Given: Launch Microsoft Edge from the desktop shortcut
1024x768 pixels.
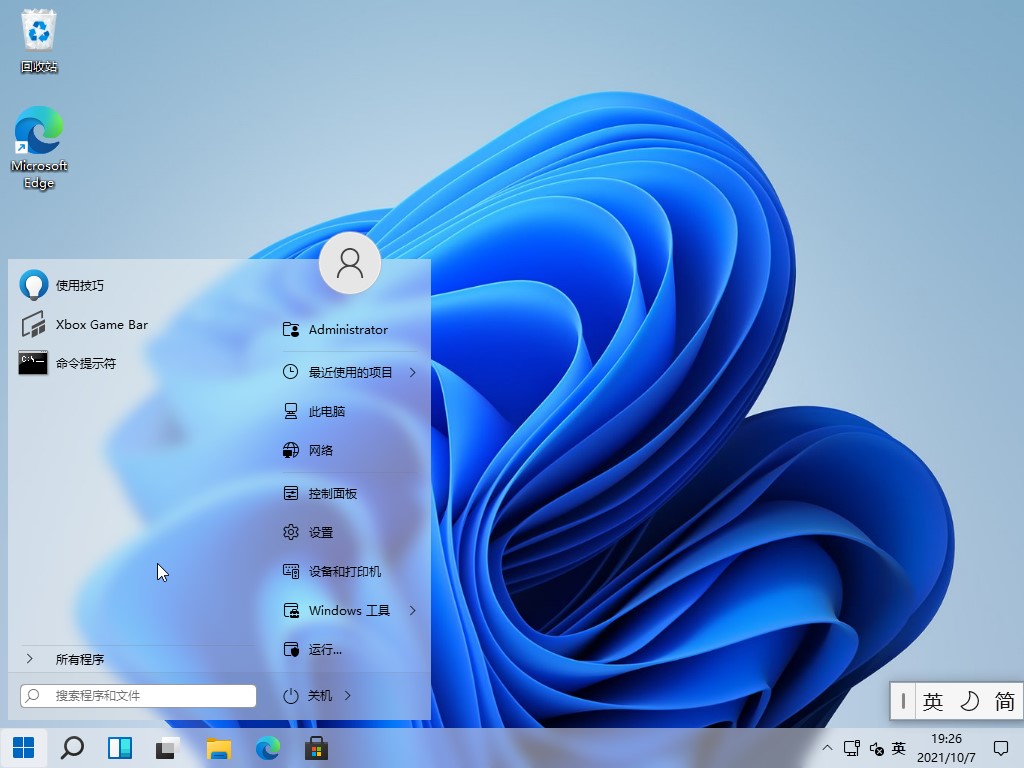Looking at the screenshot, I should point(39,146).
